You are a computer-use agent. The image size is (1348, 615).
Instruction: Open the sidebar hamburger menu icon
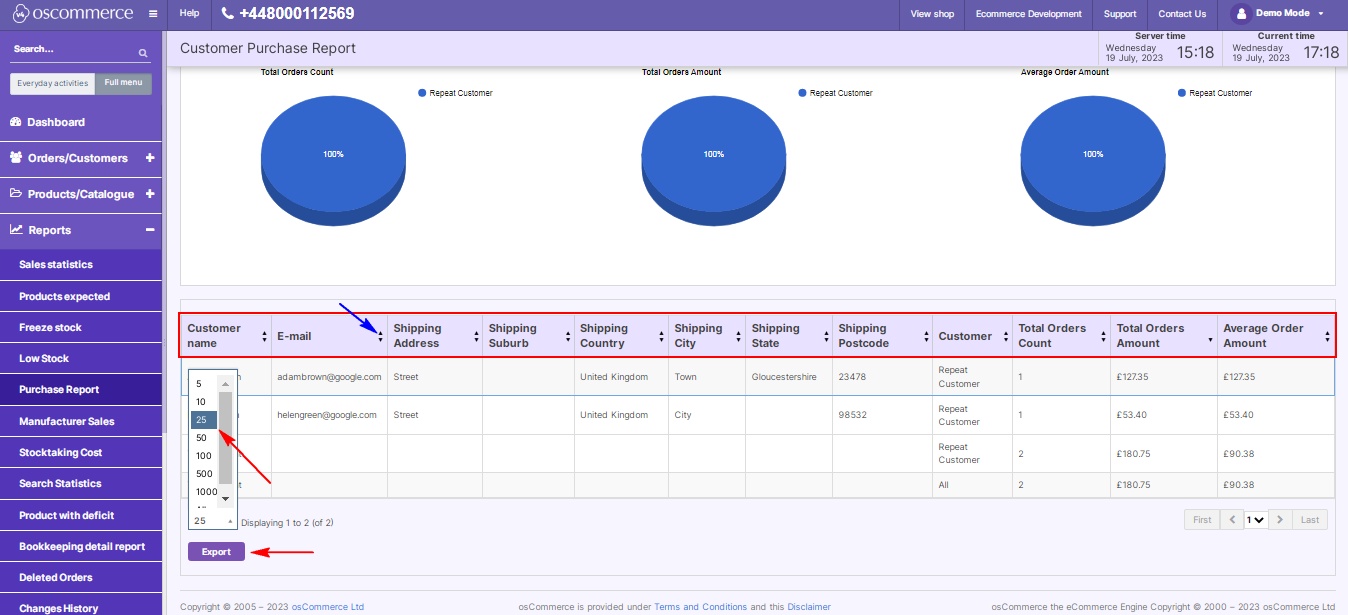[152, 14]
